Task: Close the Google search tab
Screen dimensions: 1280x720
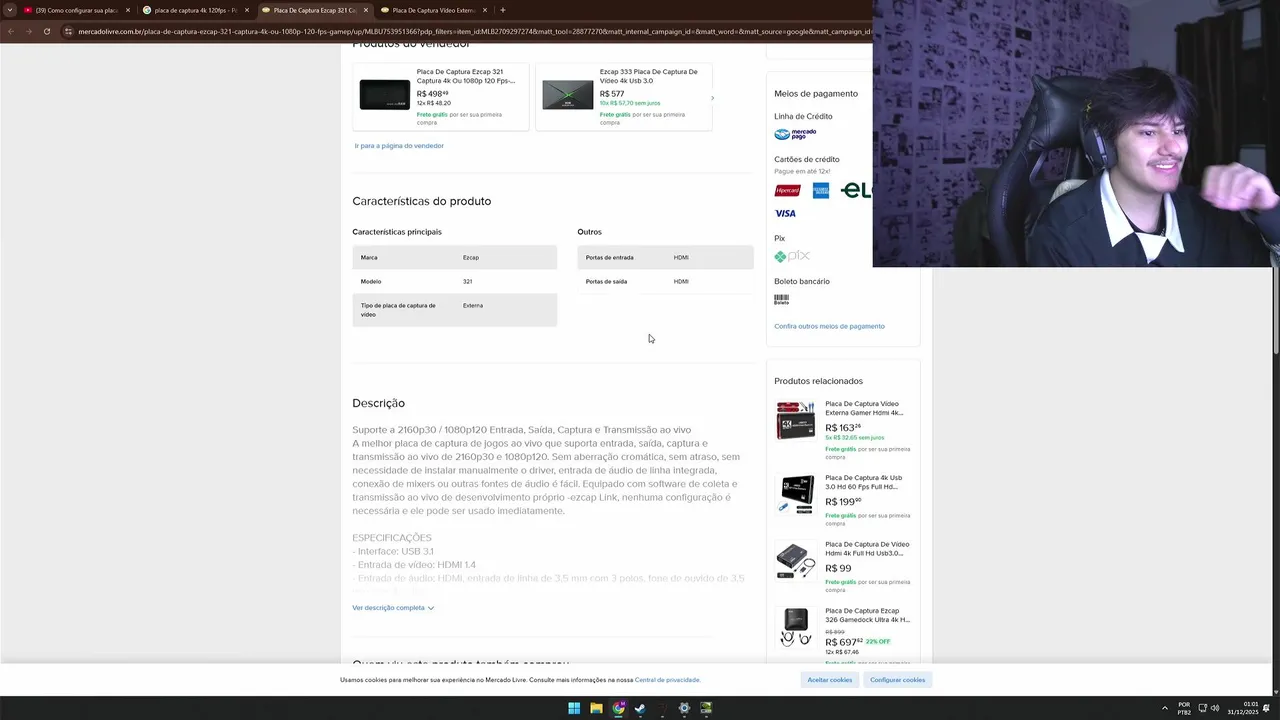Action: click(247, 10)
